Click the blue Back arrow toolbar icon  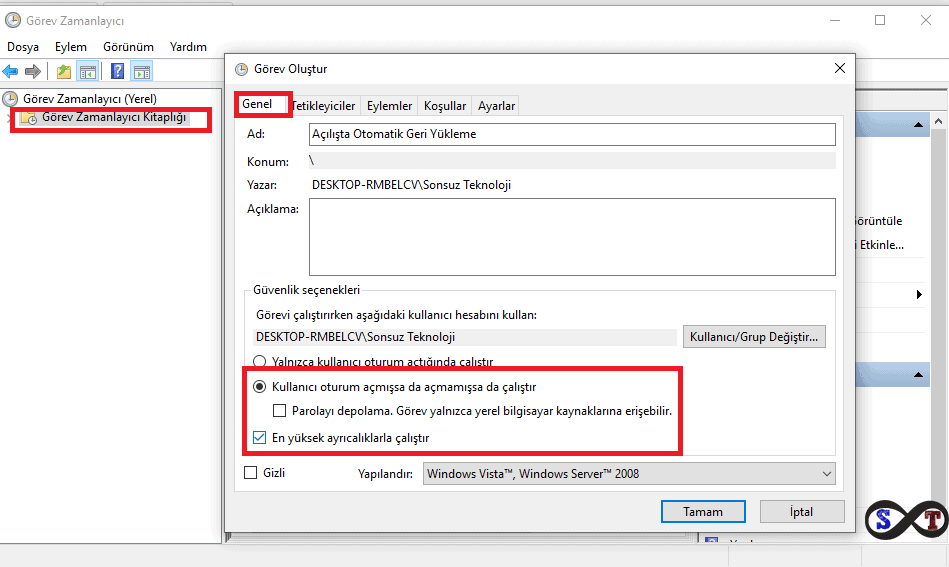coord(10,71)
